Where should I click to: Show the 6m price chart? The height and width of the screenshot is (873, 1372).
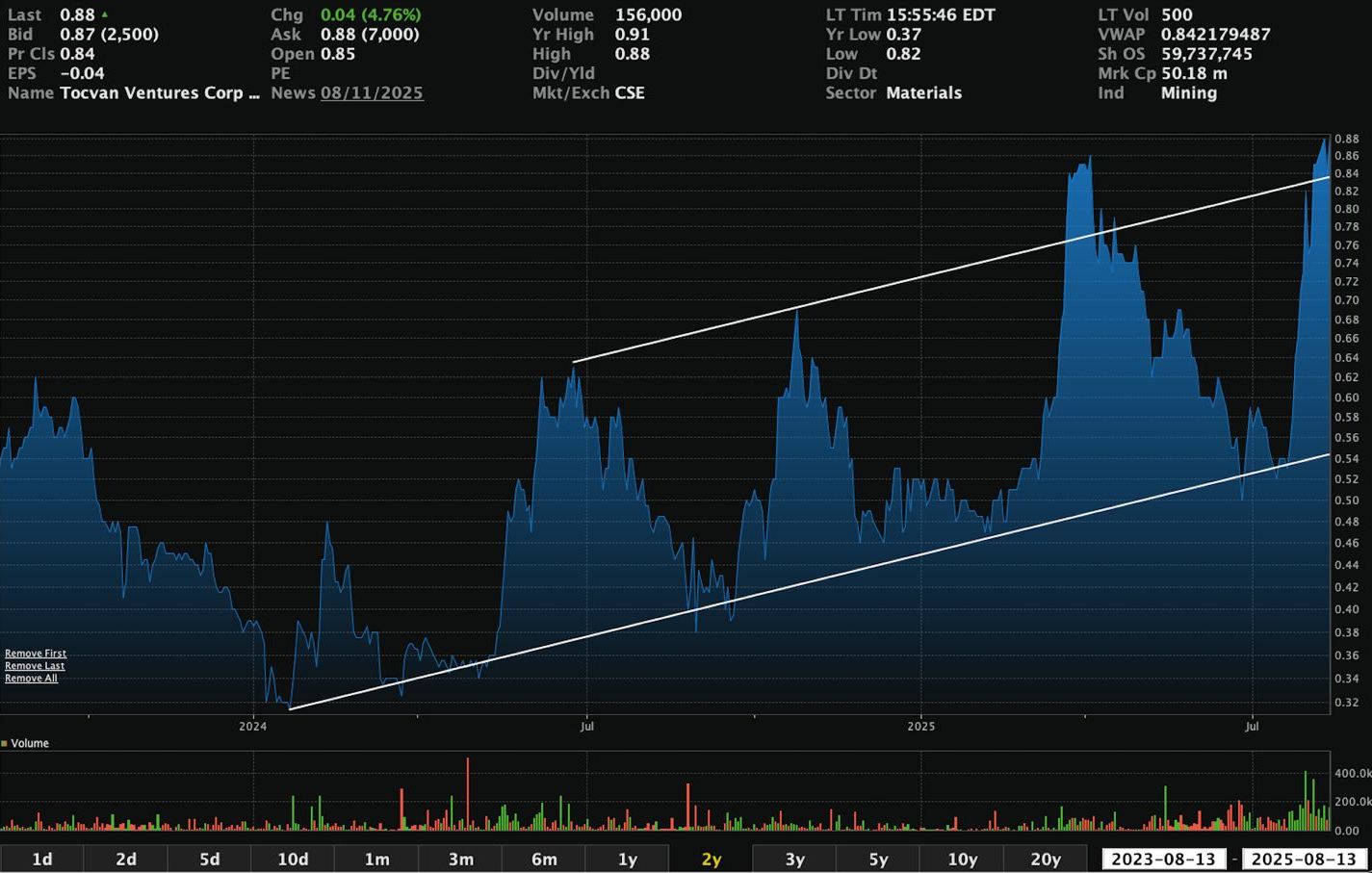tap(544, 859)
